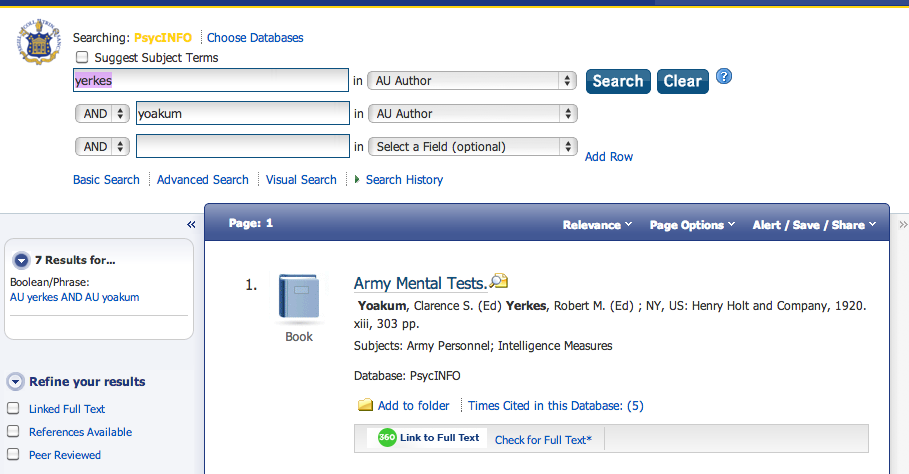Open the AU Author field dropdown for yoakum
This screenshot has width=909, height=474.
tap(473, 114)
